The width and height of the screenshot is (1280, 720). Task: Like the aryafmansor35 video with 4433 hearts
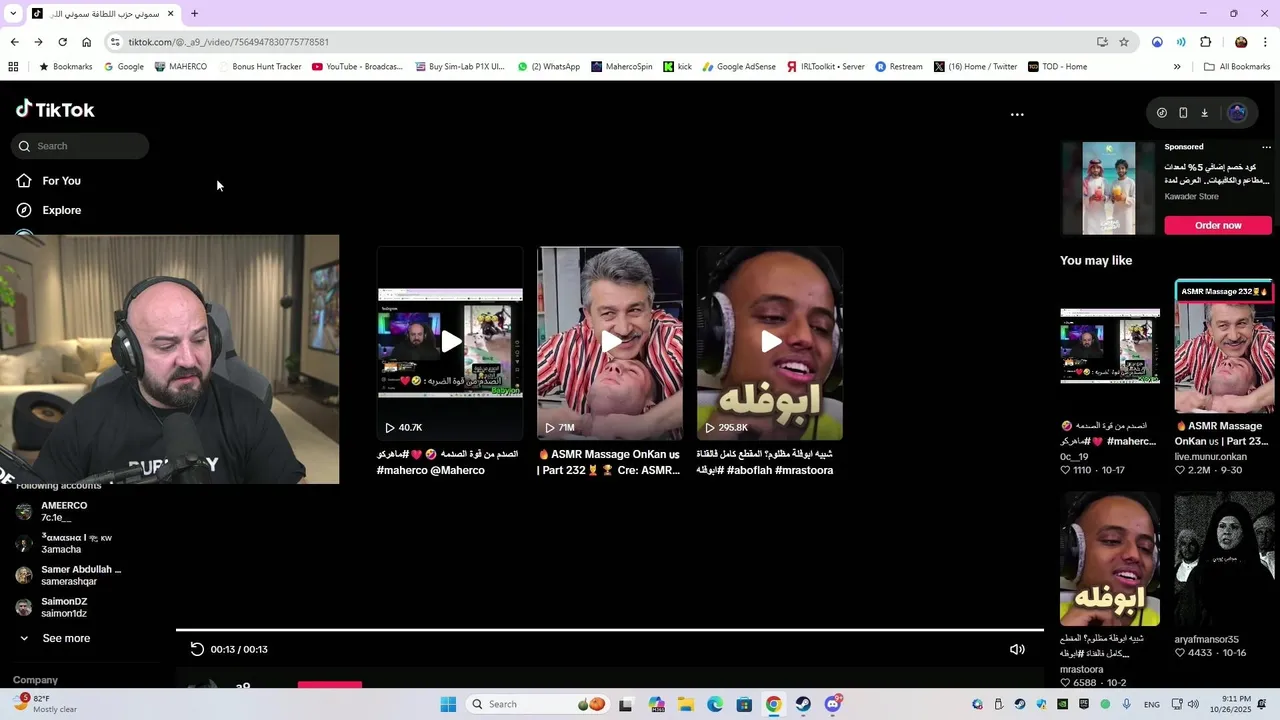coord(1180,653)
